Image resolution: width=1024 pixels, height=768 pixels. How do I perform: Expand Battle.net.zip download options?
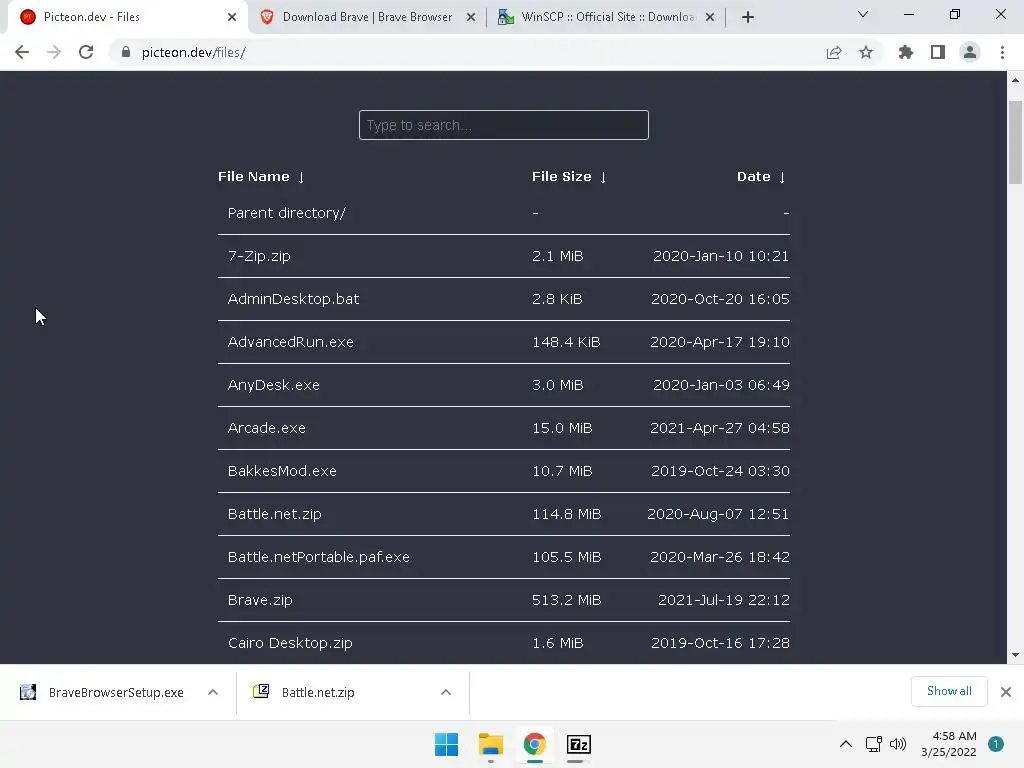pos(446,692)
